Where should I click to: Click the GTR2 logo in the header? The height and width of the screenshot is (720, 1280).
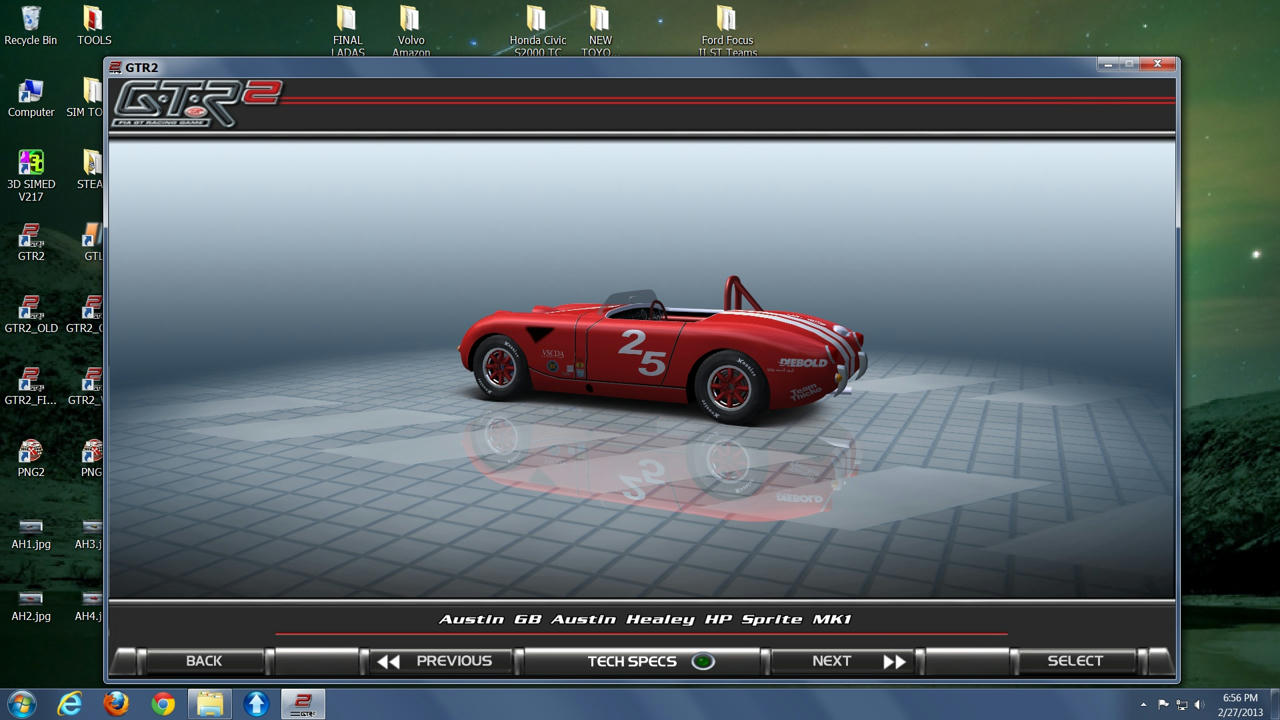click(196, 104)
